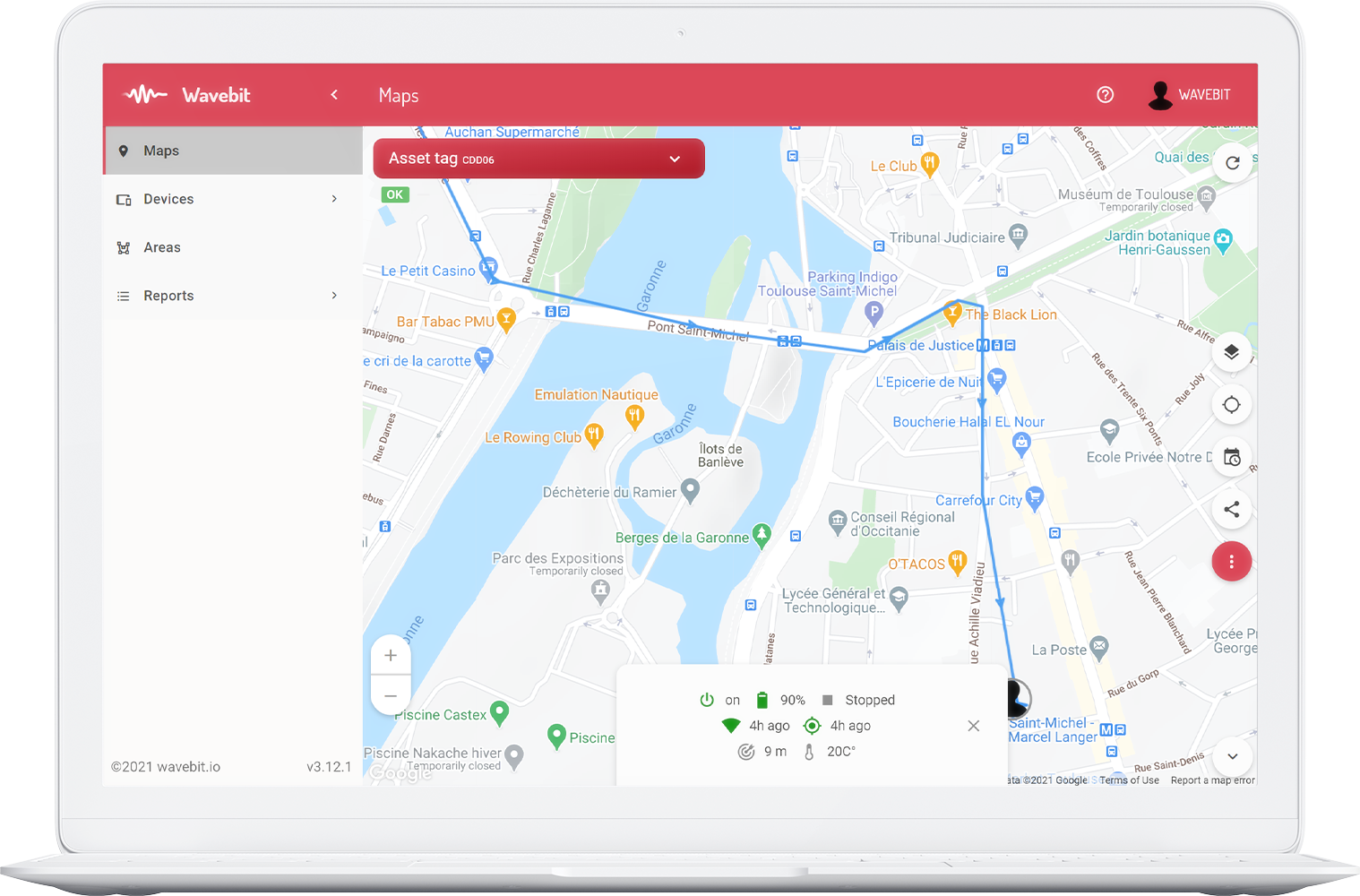1360x896 pixels.
Task: Expand the Reports submenu chevron
Action: pos(334,296)
